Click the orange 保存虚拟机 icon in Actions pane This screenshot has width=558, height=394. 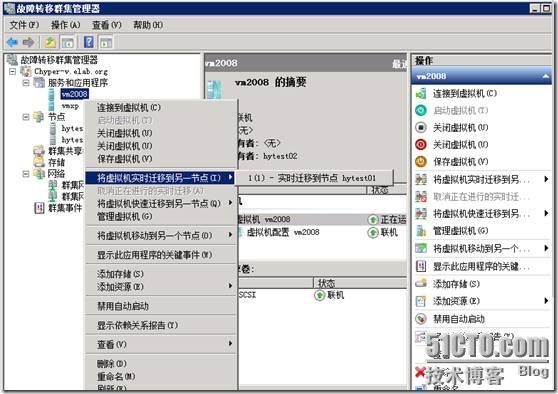(x=421, y=162)
